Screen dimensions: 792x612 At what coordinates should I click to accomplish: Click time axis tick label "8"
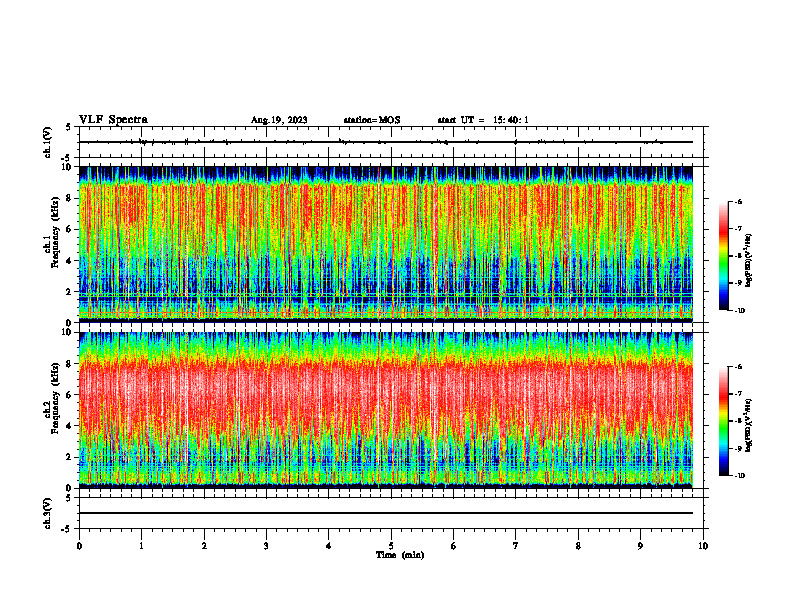click(x=578, y=546)
